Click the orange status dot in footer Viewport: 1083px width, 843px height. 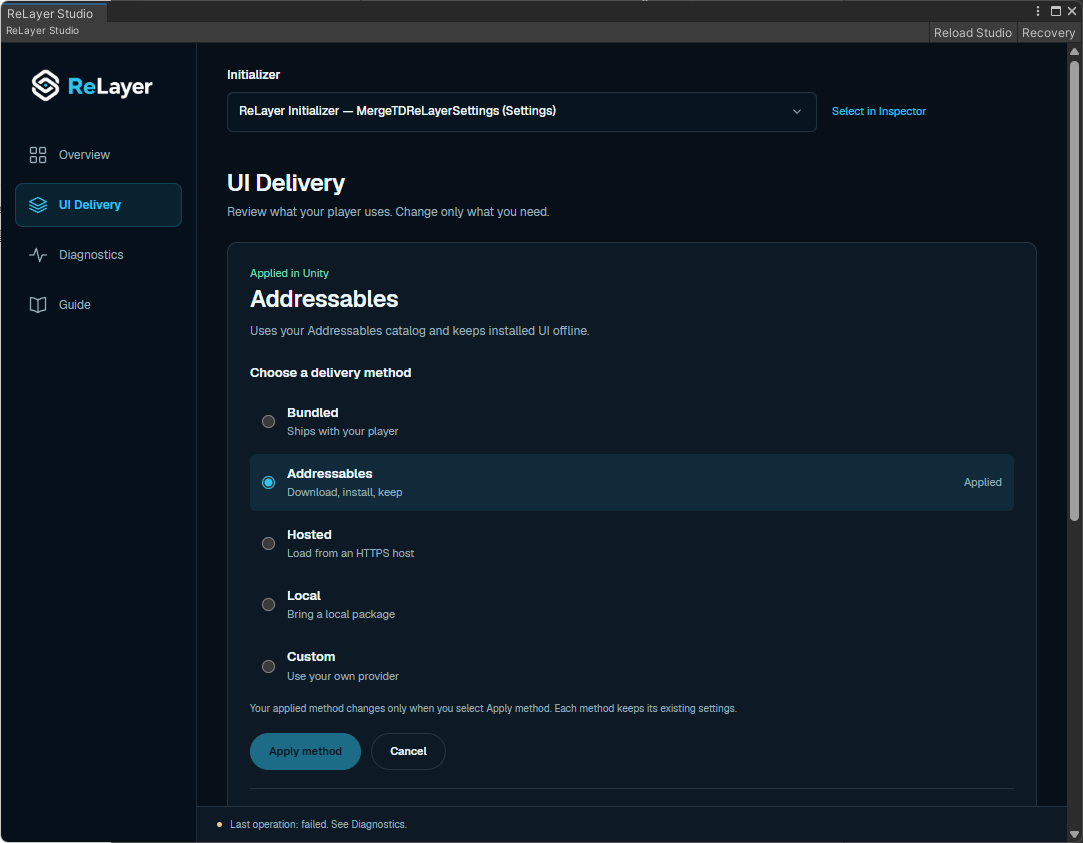pyautogui.click(x=220, y=824)
